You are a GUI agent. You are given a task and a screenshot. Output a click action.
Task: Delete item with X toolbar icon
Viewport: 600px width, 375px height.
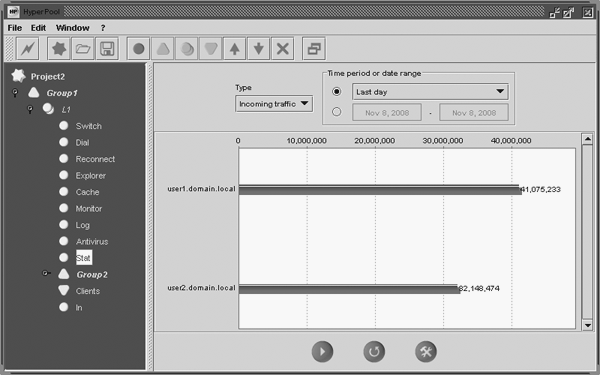pos(283,49)
